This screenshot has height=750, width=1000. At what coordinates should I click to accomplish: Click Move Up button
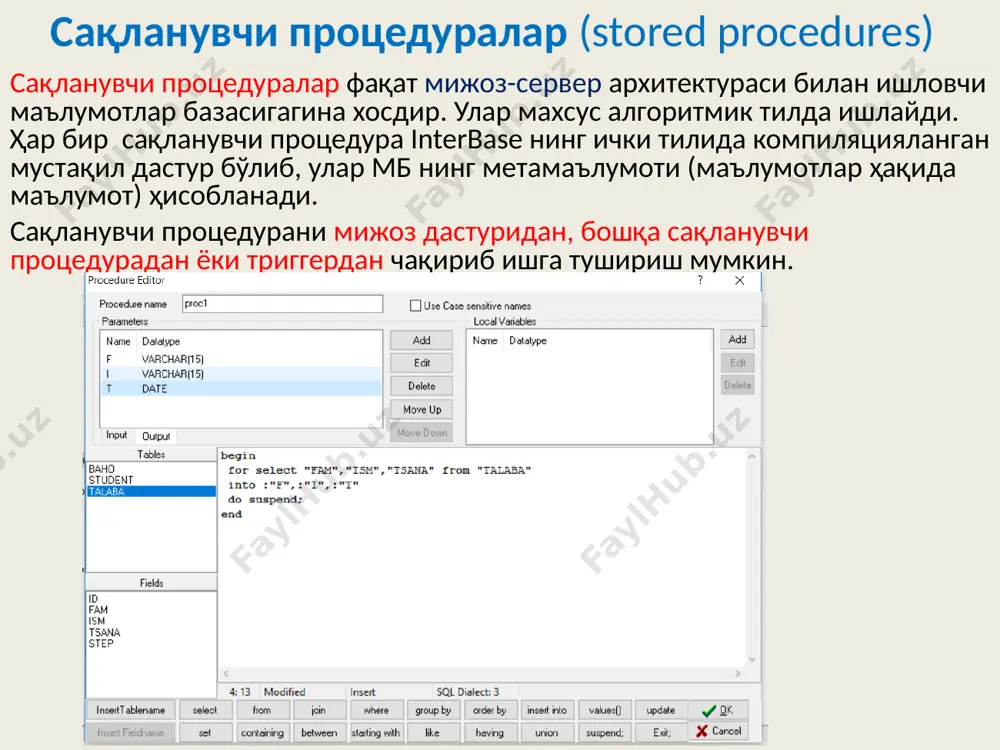[x=422, y=409]
